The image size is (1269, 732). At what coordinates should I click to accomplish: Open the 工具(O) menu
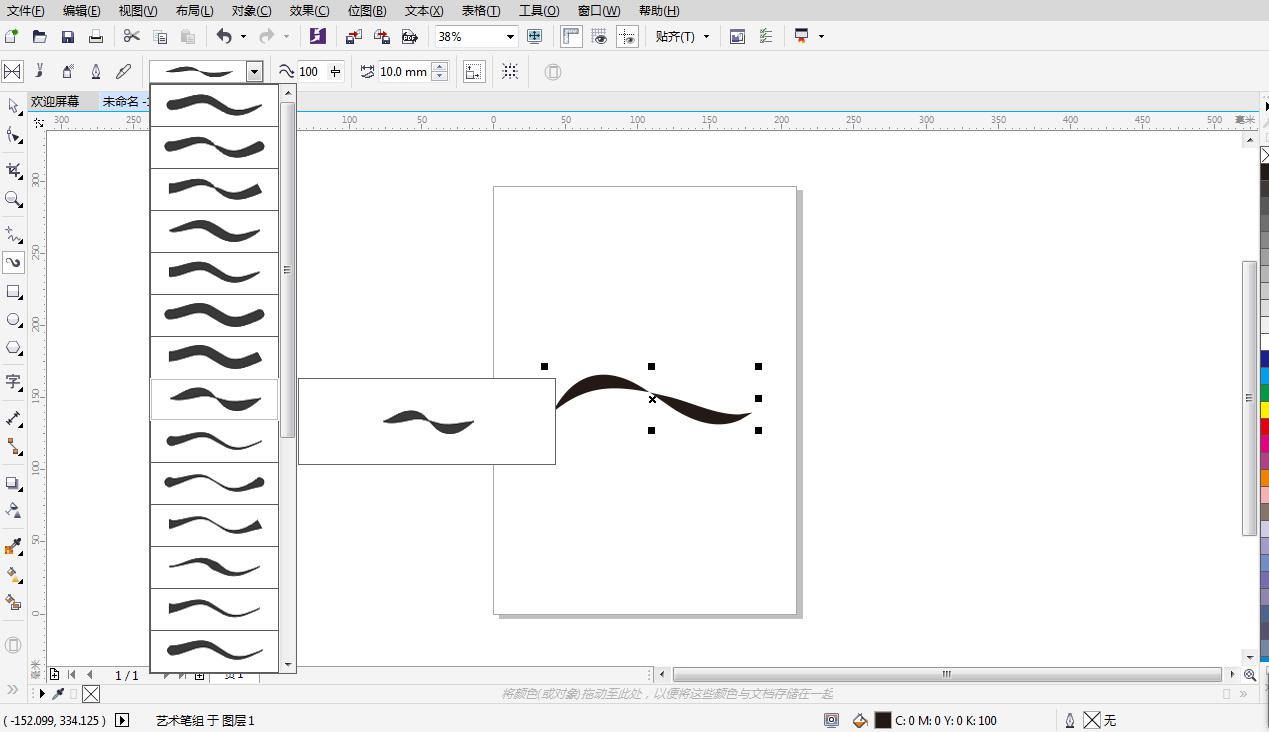(539, 10)
